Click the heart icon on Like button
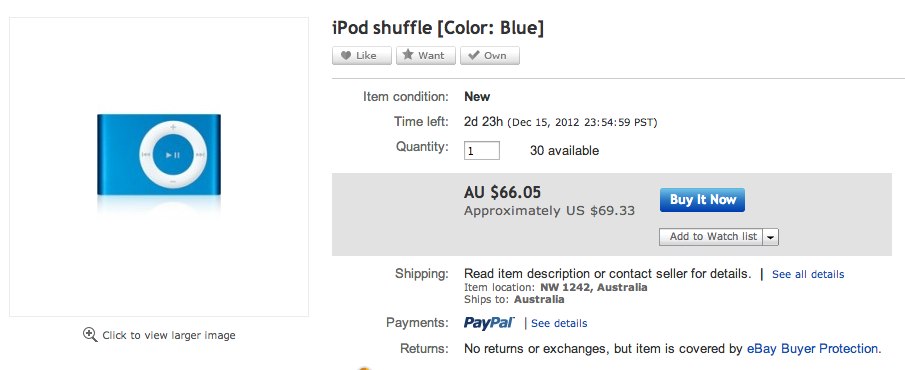 [346, 55]
